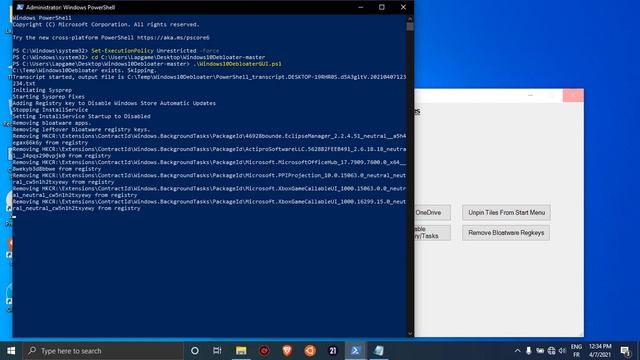The width and height of the screenshot is (640, 360).
Task: Click the .\Windows10DebloaterGUI.ps1 command text
Action: 237,64
